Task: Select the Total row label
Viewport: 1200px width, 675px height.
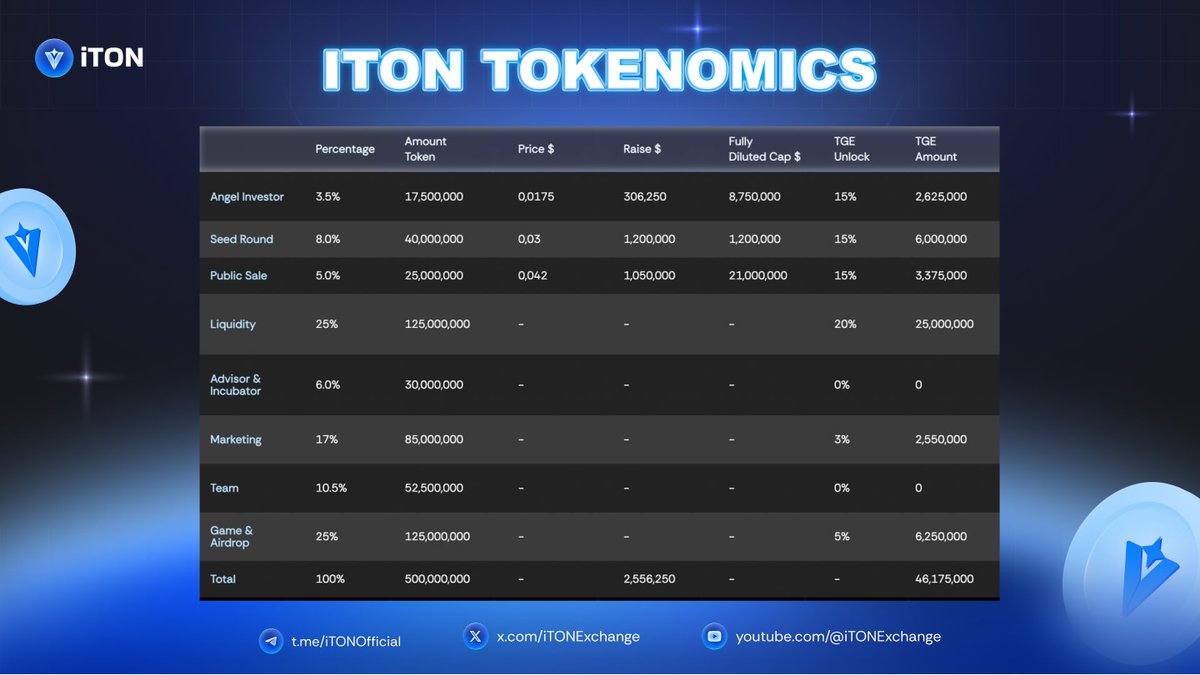Action: (x=223, y=579)
